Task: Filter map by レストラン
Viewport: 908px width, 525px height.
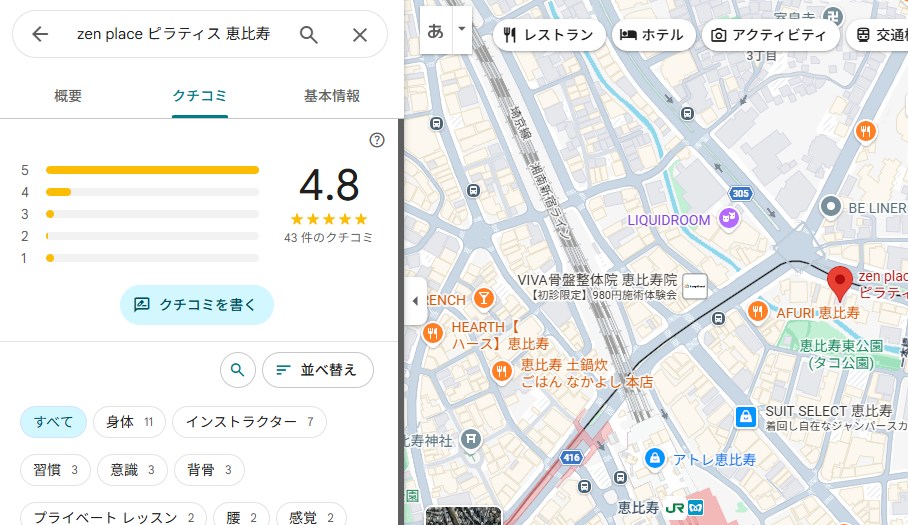Action: 548,35
